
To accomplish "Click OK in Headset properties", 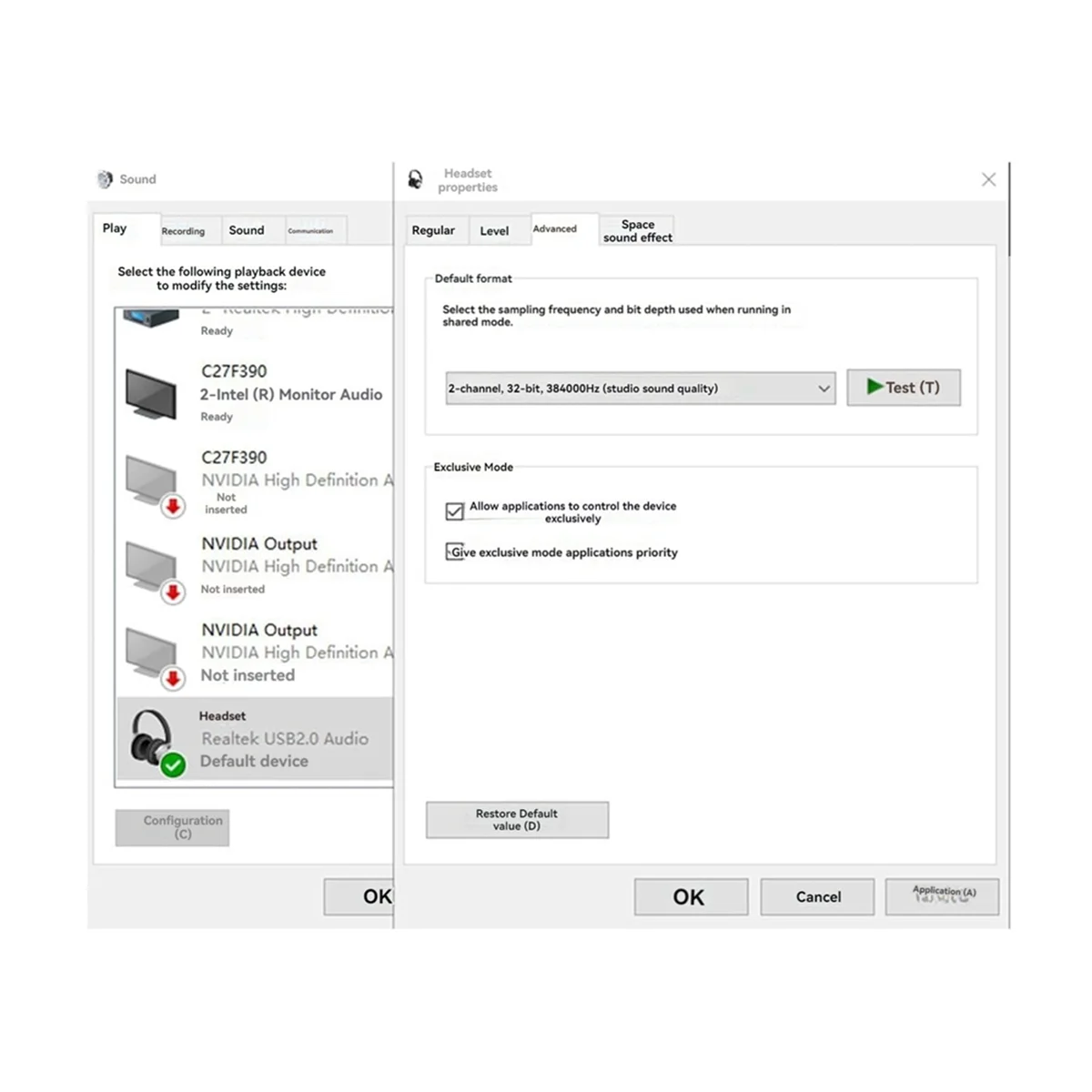I will [x=691, y=897].
